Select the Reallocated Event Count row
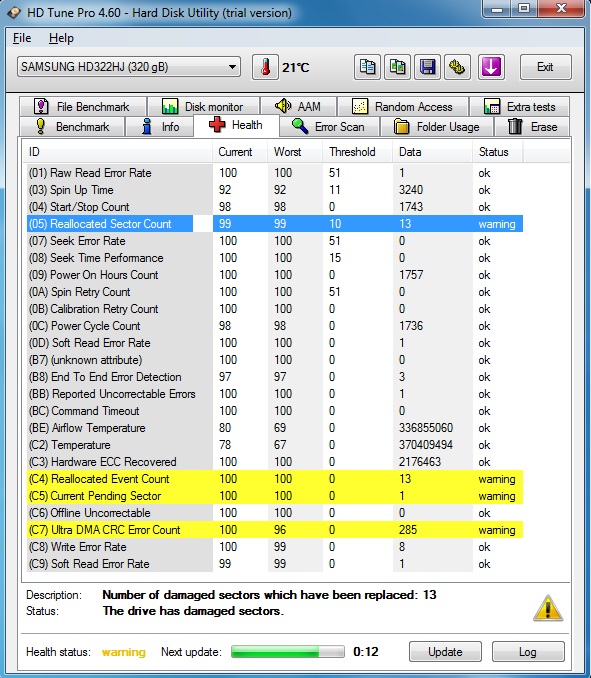The image size is (591, 678). tap(275, 479)
